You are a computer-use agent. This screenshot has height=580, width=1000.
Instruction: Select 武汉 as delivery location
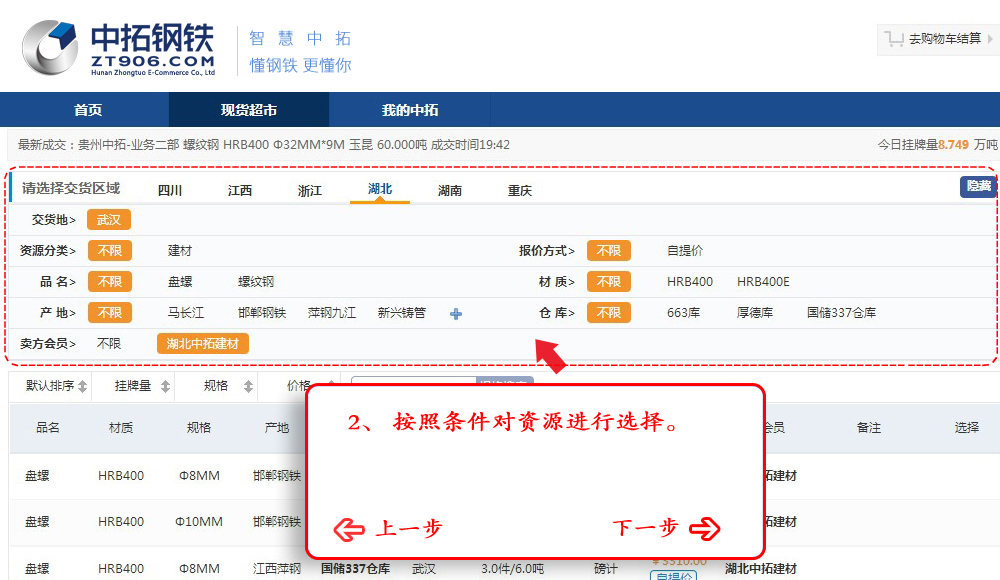click(x=109, y=220)
